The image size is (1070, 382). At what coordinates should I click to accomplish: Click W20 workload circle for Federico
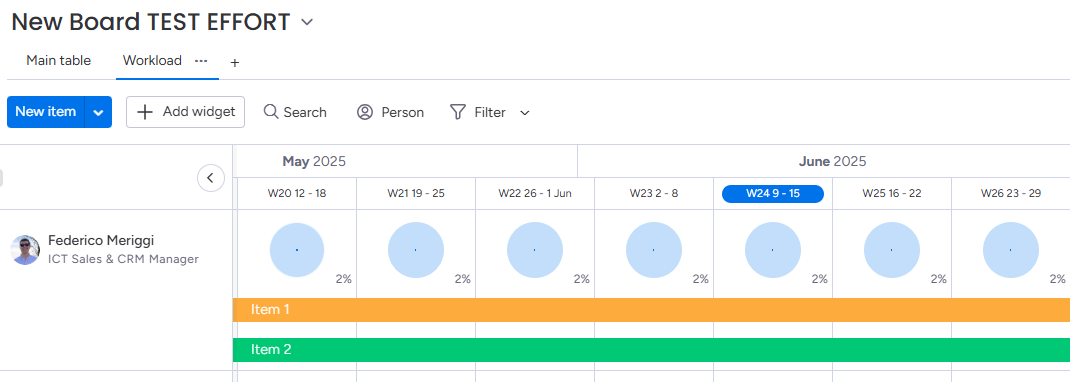(x=297, y=250)
